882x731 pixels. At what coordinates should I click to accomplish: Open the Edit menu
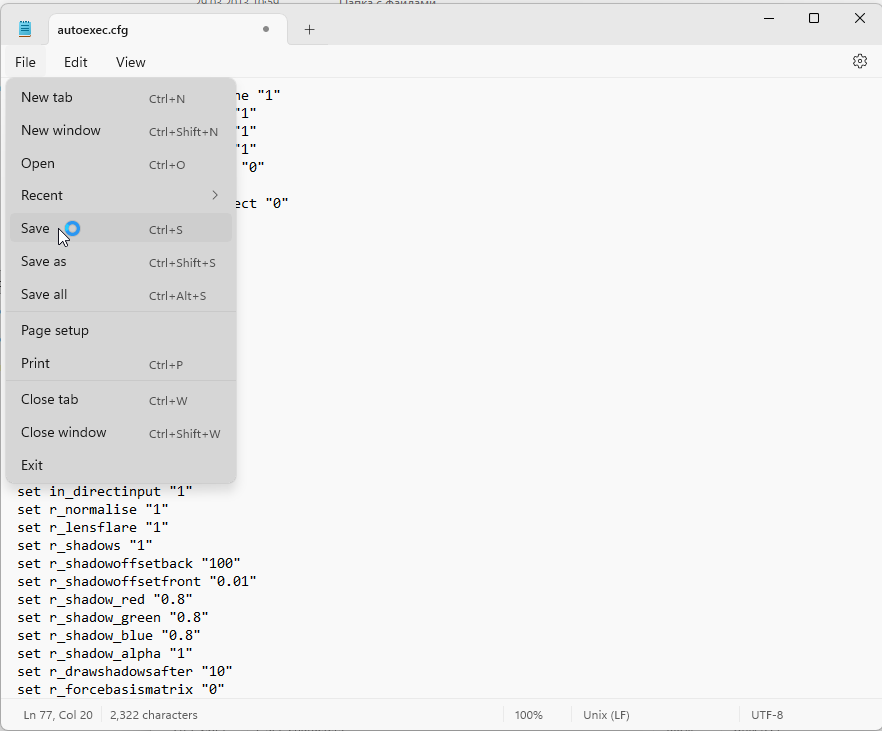(75, 62)
